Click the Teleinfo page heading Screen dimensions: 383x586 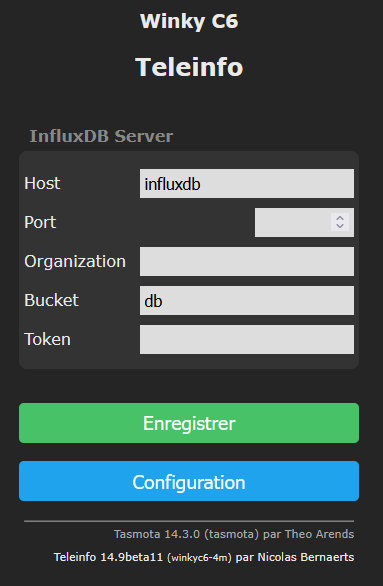tap(189, 67)
